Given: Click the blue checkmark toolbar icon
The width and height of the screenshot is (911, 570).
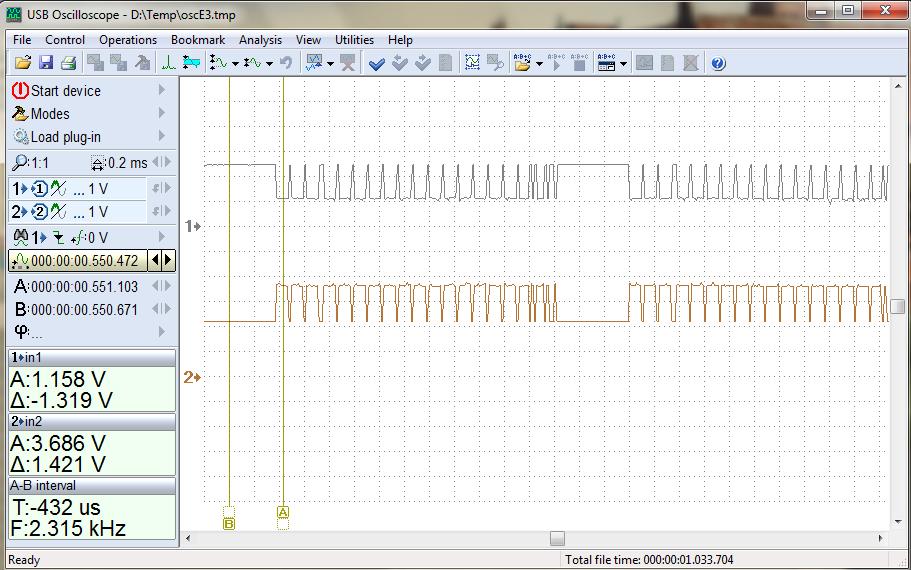Looking at the screenshot, I should 377,63.
